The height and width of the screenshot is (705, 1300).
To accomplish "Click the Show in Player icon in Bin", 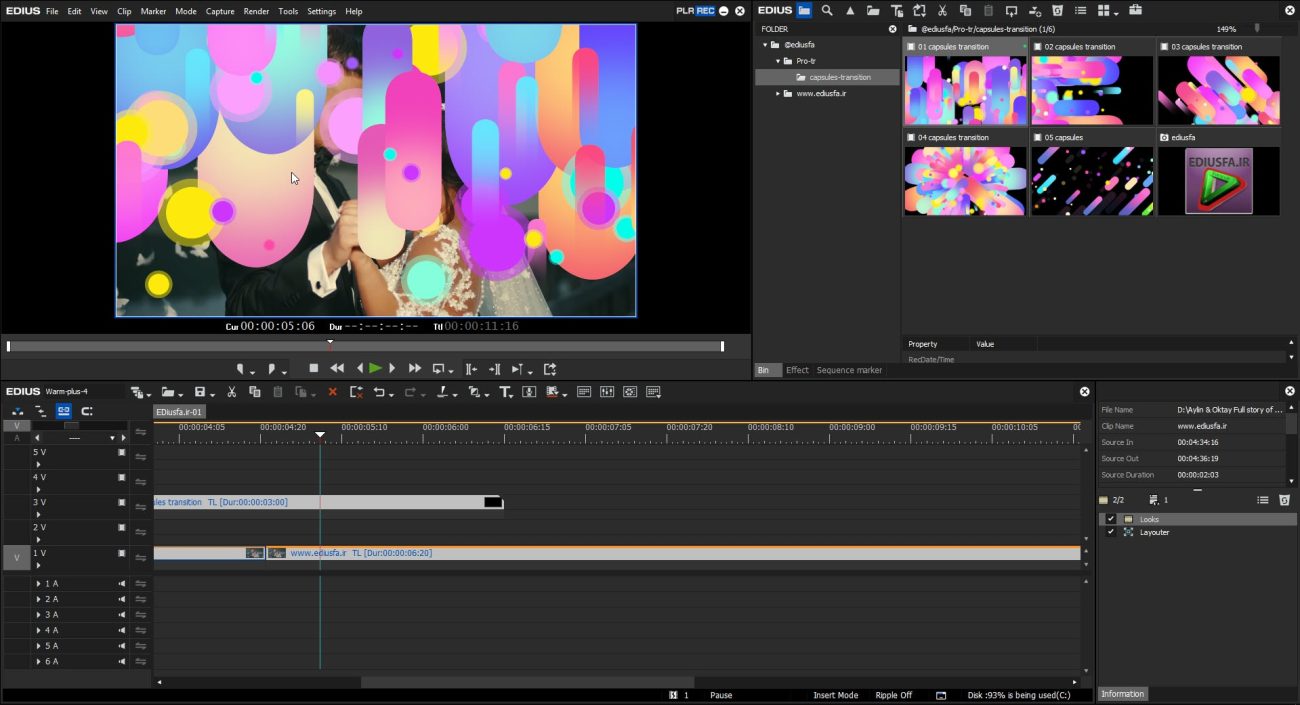I will 1011,10.
